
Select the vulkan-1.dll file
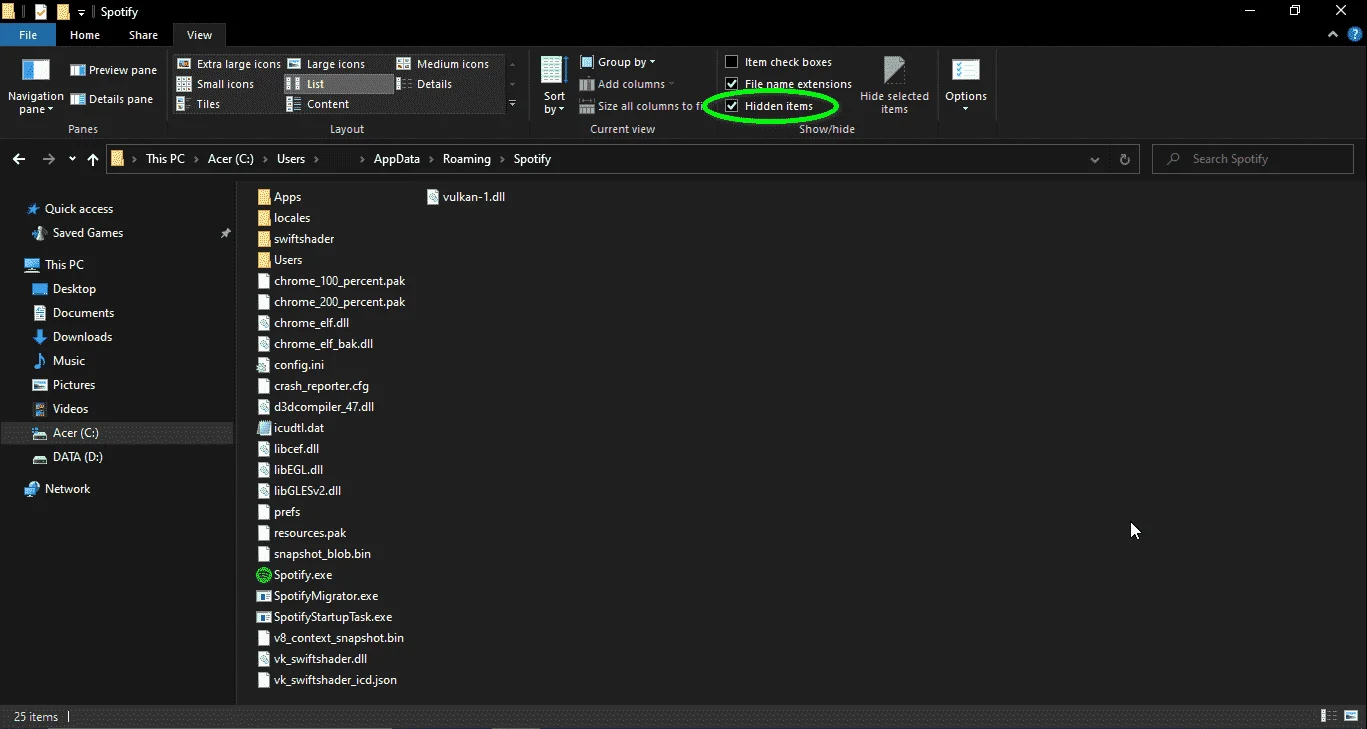[466, 197]
